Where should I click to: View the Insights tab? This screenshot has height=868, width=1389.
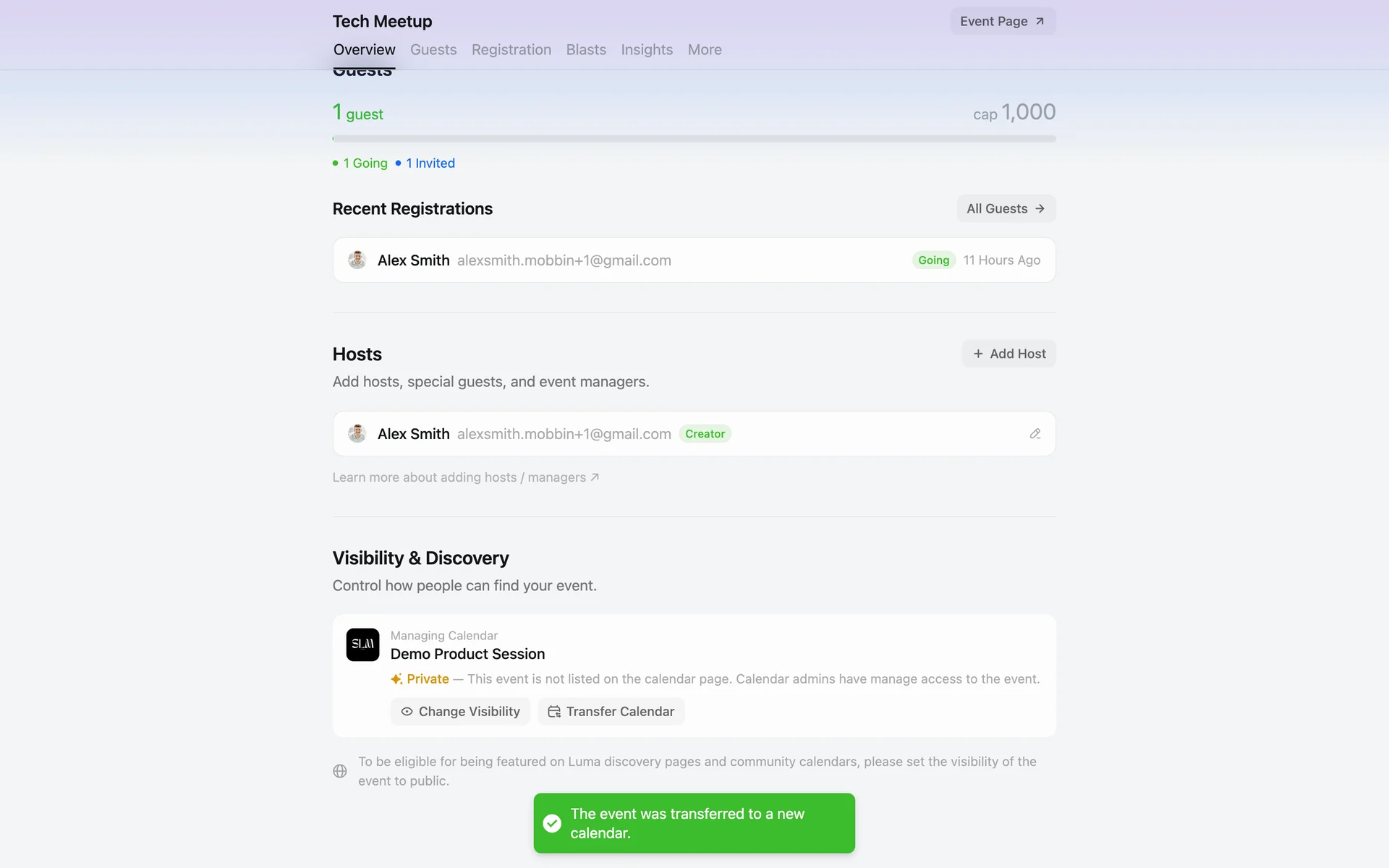(647, 50)
